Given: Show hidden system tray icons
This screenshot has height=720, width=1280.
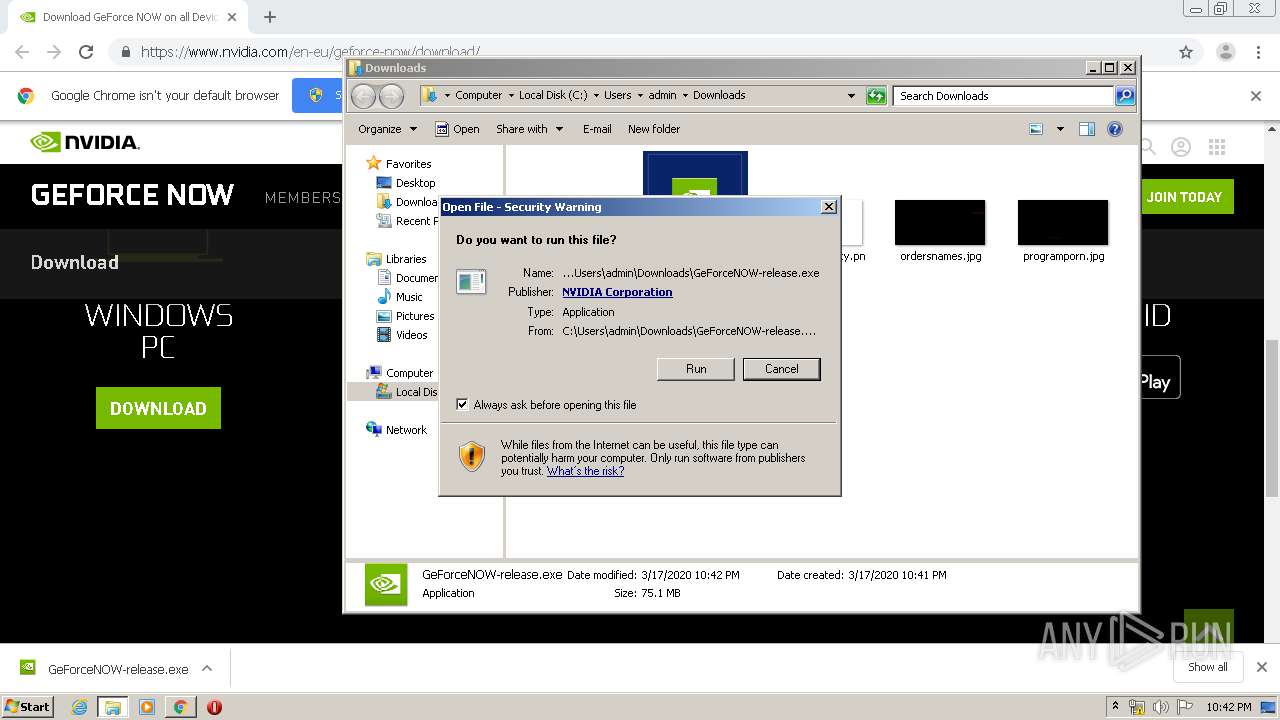Looking at the screenshot, I should coord(1115,707).
